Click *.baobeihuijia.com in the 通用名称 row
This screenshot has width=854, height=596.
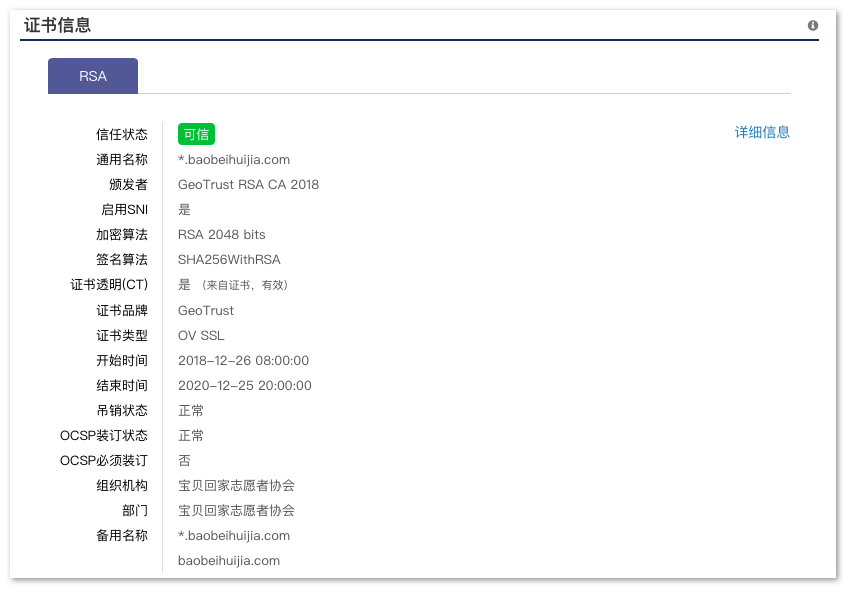pos(234,160)
